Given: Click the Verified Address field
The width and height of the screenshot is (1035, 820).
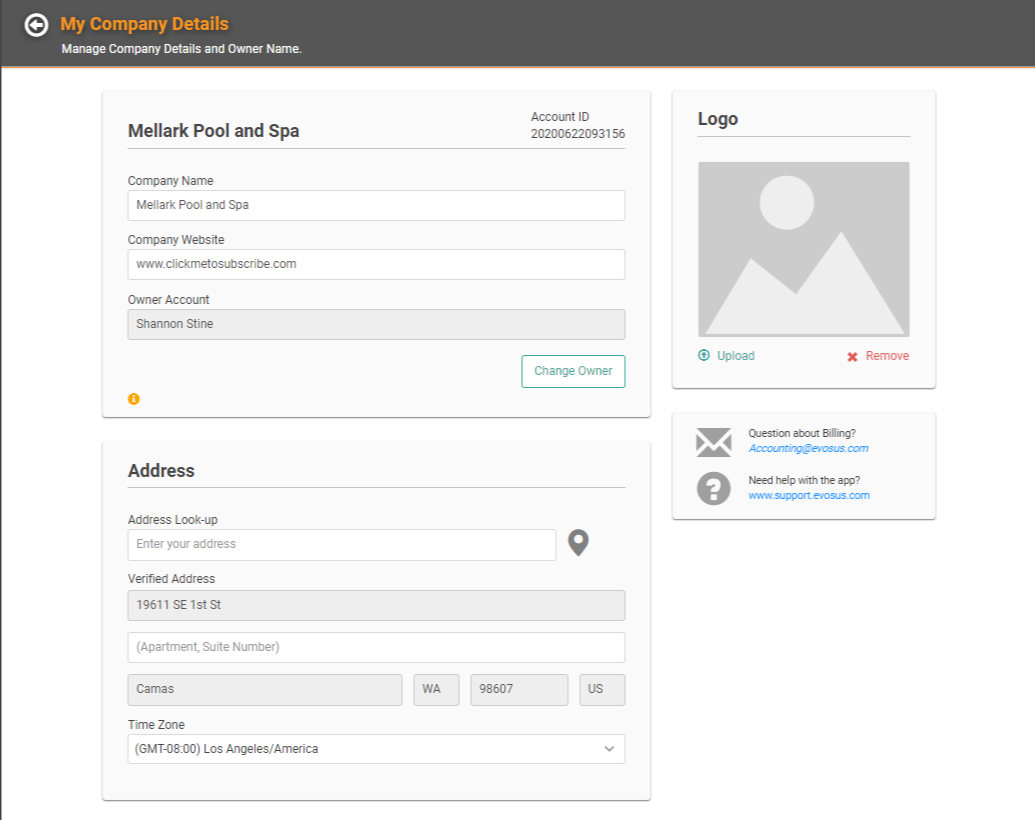Looking at the screenshot, I should 376,605.
